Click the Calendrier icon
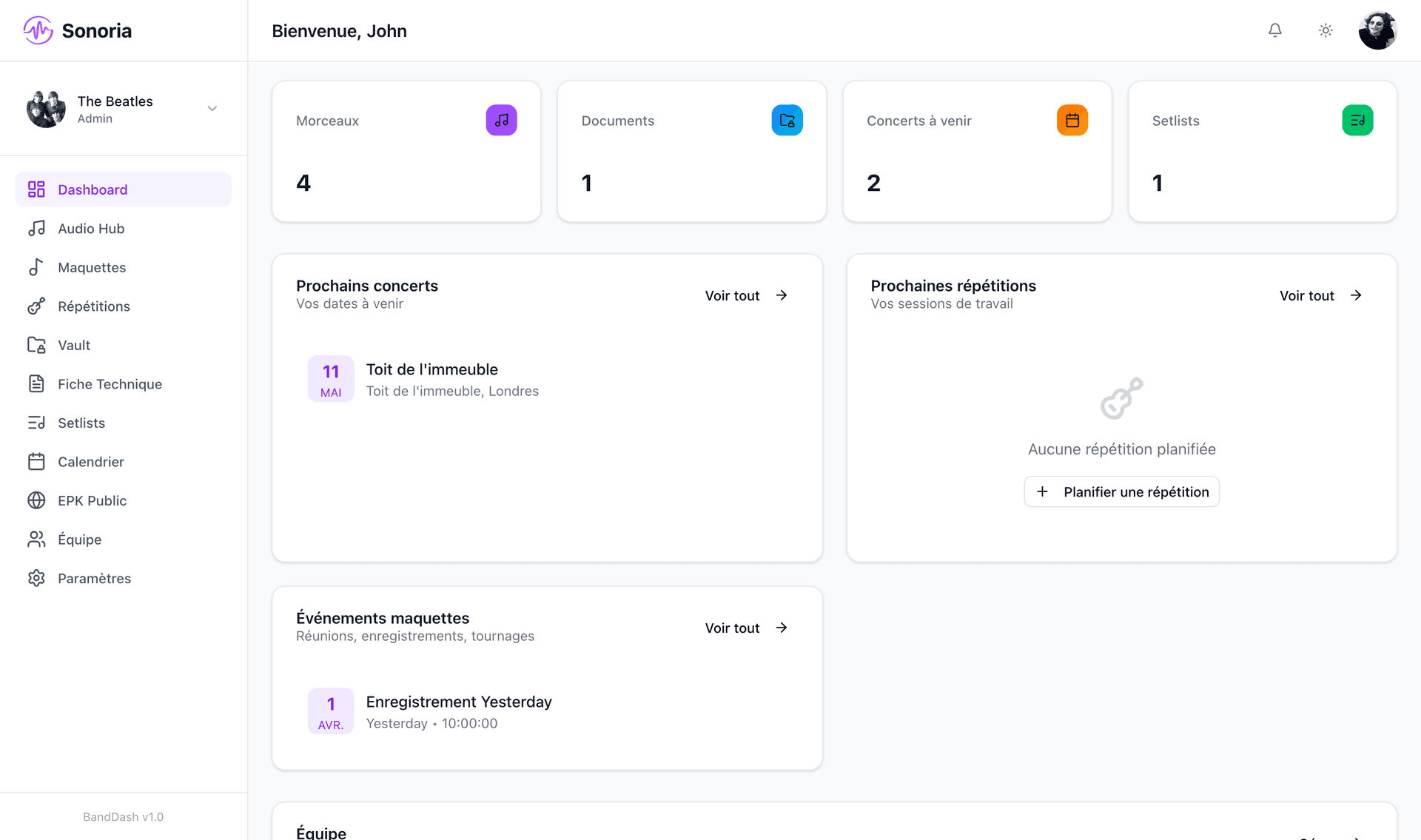This screenshot has height=840, width=1421. [37, 461]
